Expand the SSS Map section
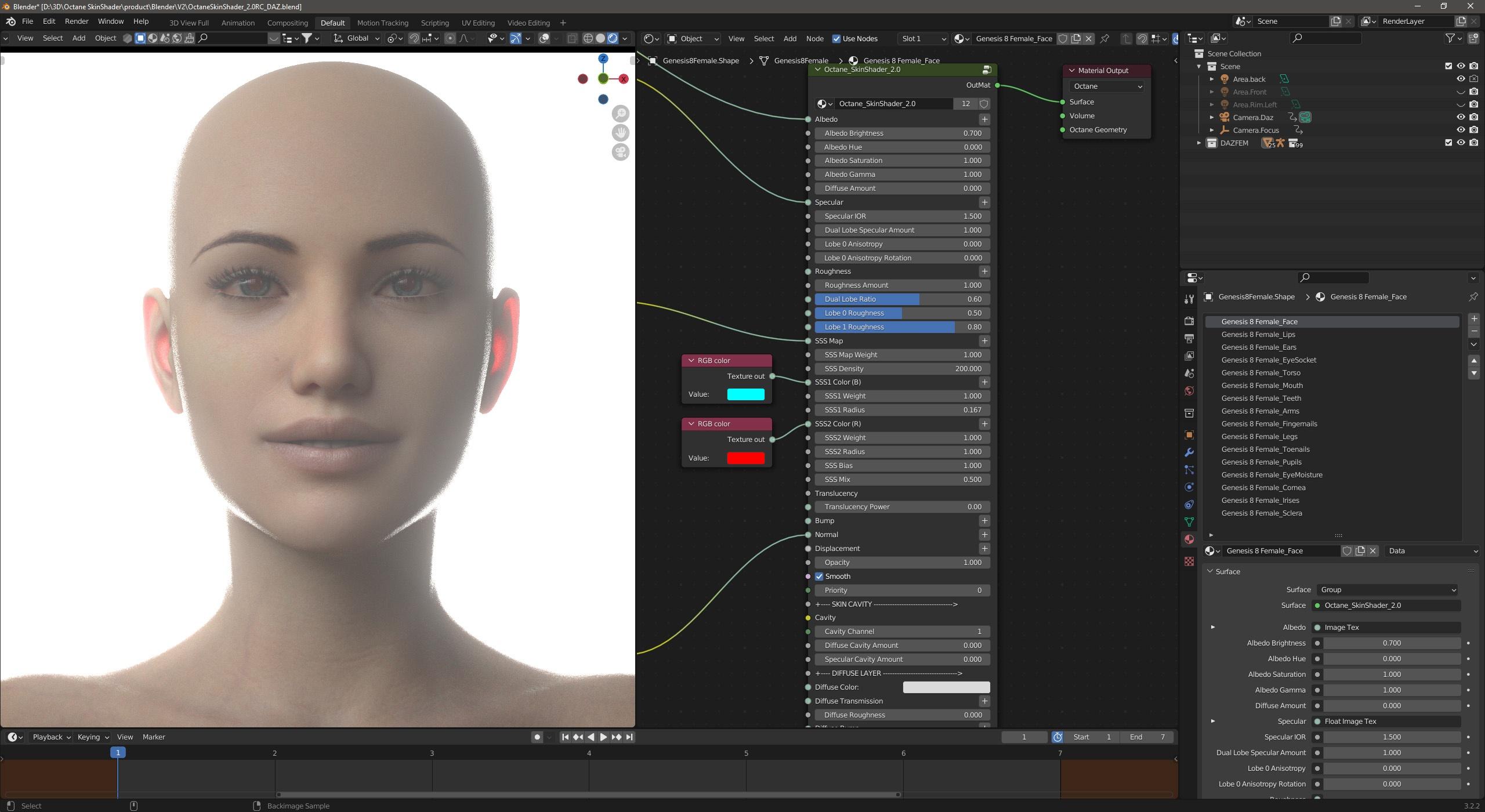 coord(984,340)
